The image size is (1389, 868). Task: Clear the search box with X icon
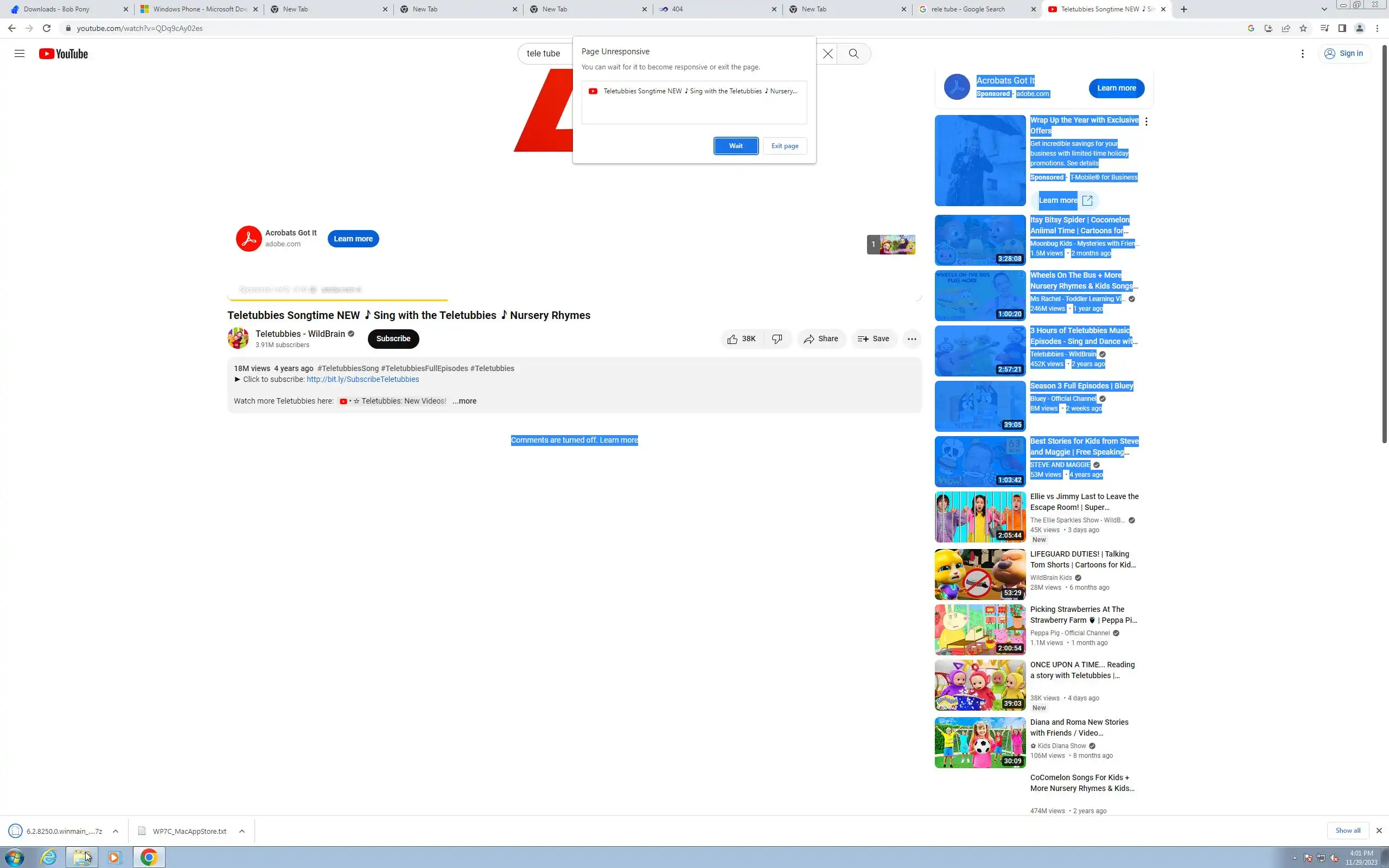(x=827, y=53)
